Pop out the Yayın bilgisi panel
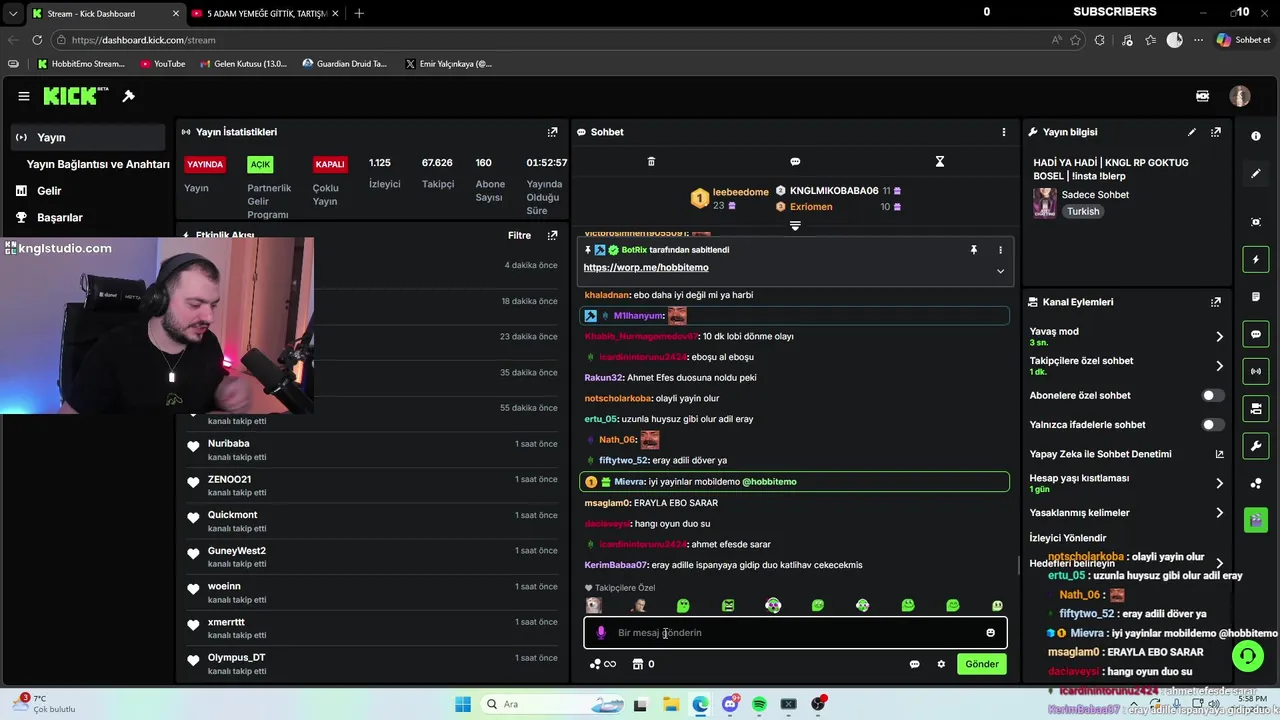 pos(1216,132)
